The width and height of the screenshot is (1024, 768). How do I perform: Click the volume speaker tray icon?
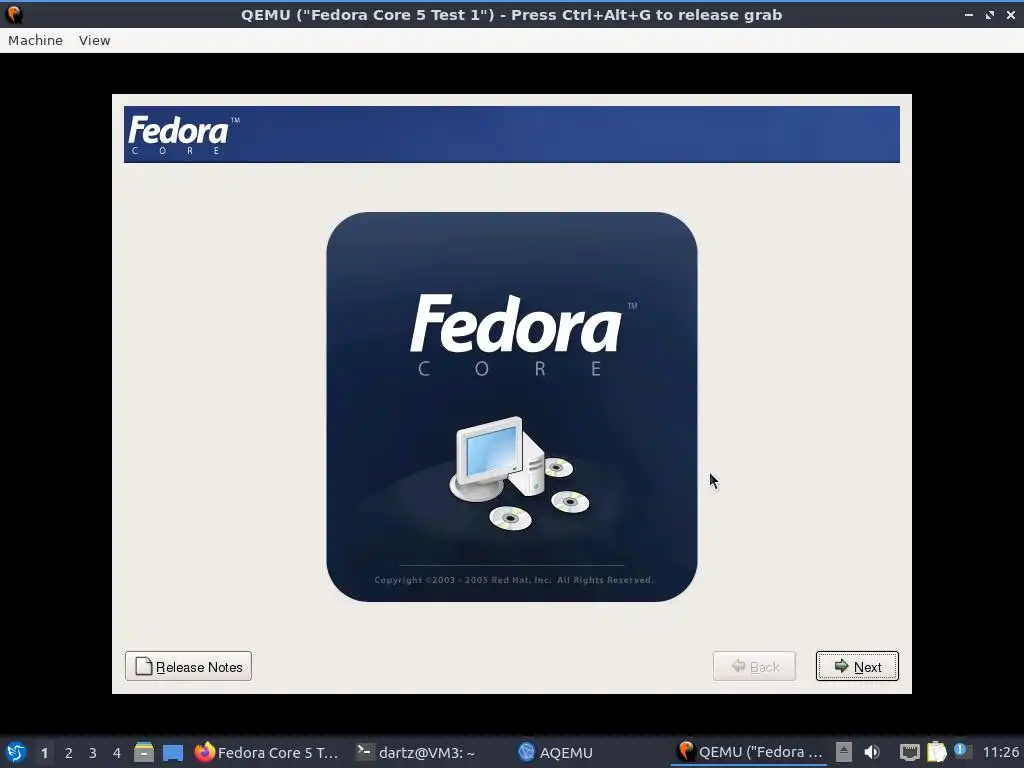pyautogui.click(x=872, y=752)
